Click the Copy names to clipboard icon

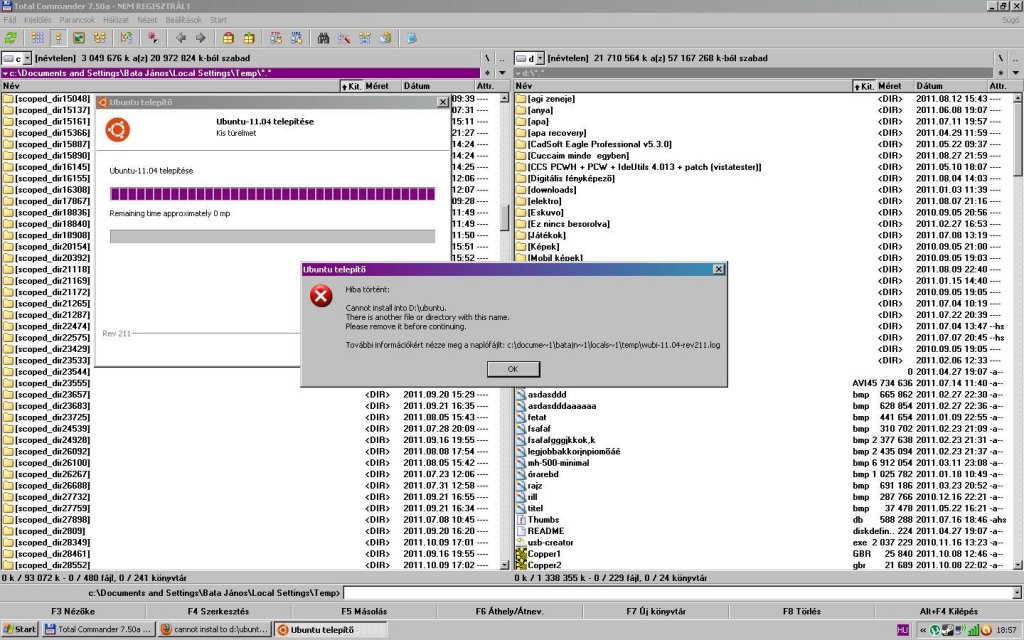(x=386, y=38)
